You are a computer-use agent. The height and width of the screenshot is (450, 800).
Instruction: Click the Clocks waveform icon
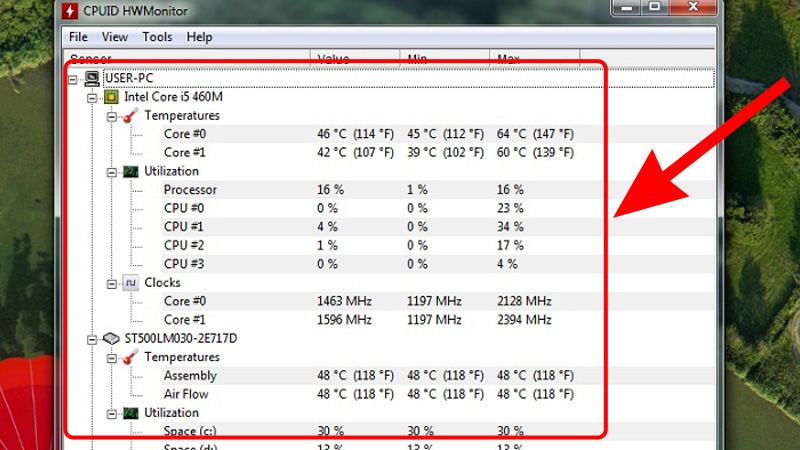click(x=131, y=283)
